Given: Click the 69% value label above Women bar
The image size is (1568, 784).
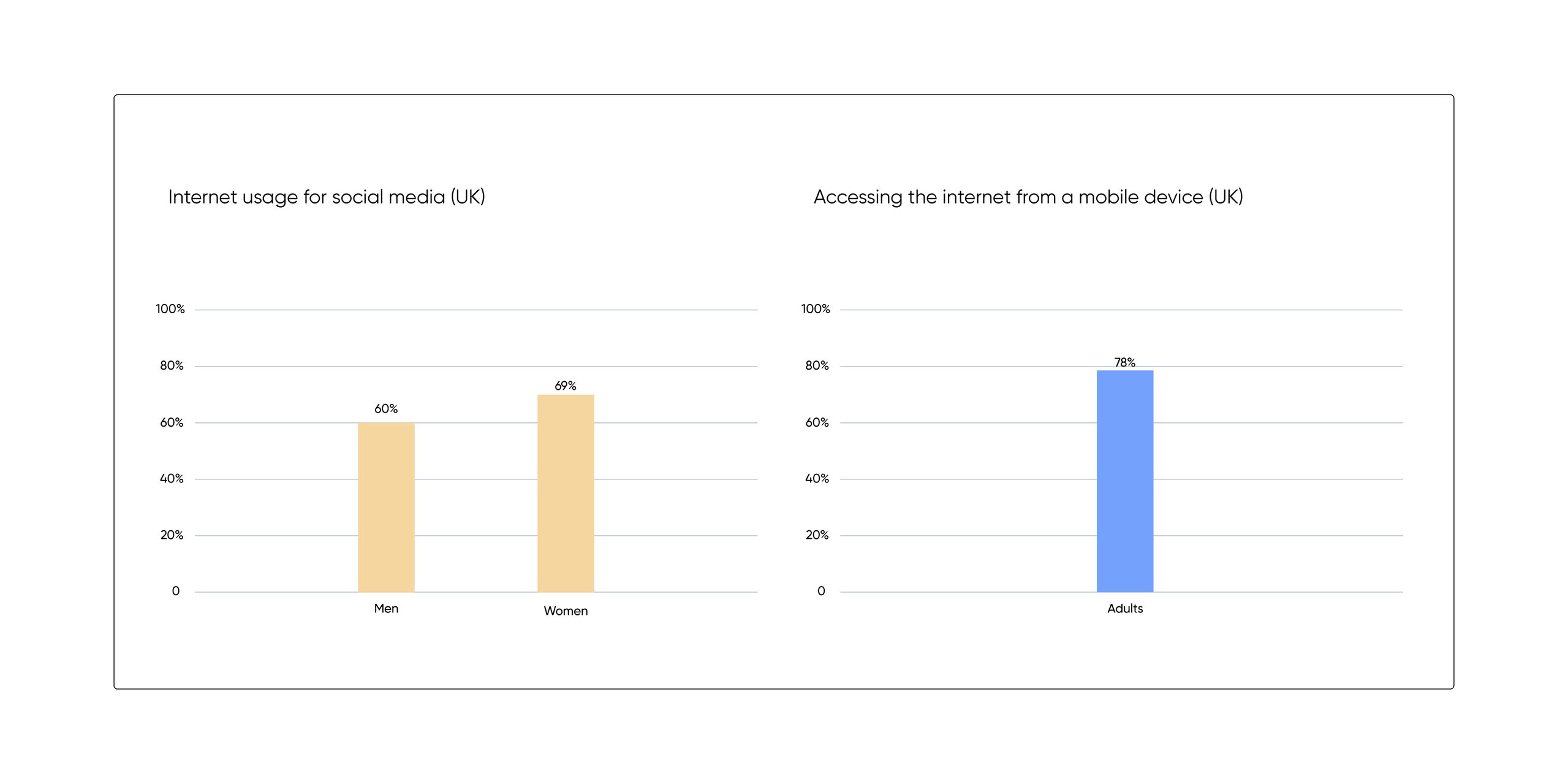Looking at the screenshot, I should 566,386.
